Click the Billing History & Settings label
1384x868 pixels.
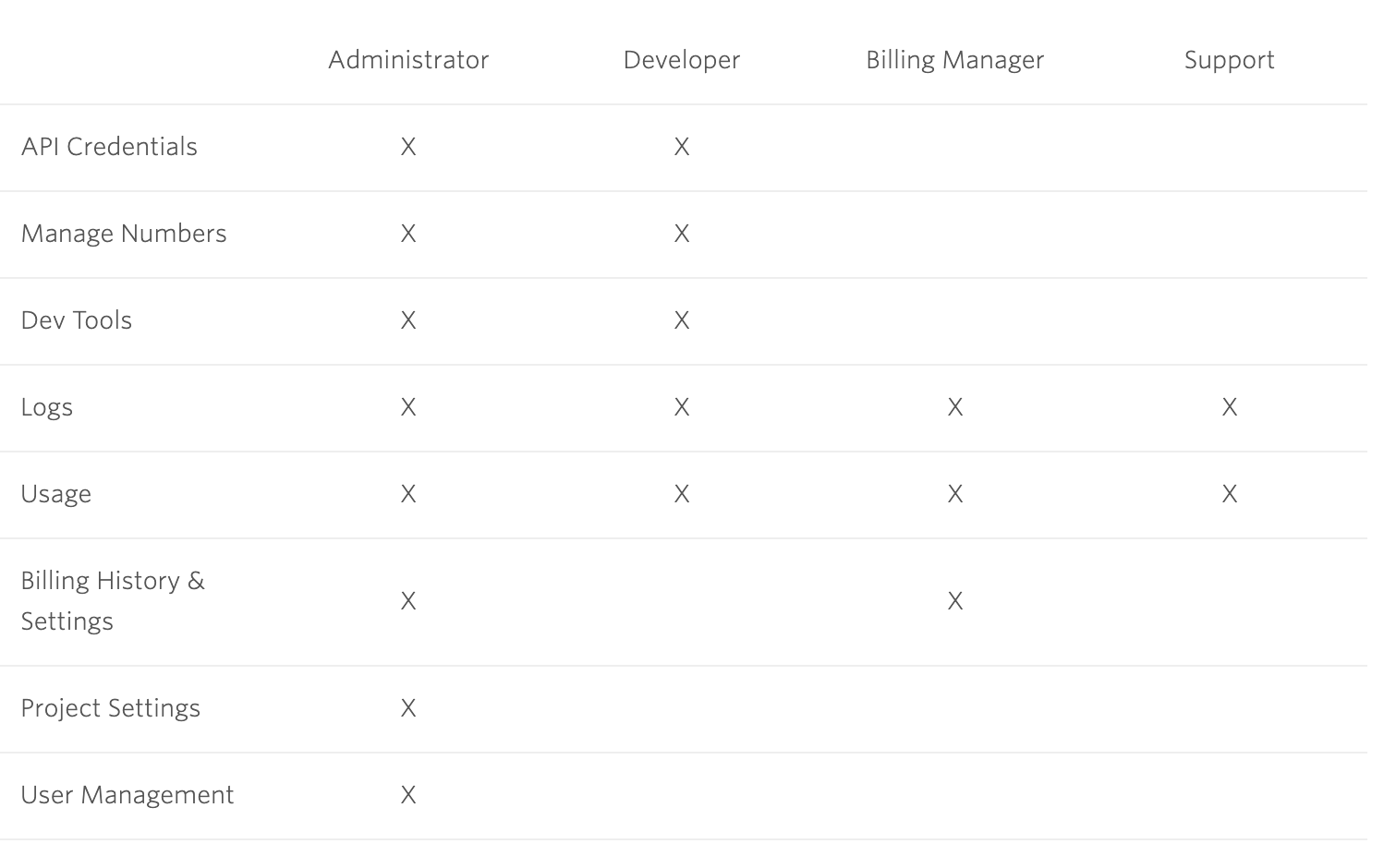coord(112,600)
